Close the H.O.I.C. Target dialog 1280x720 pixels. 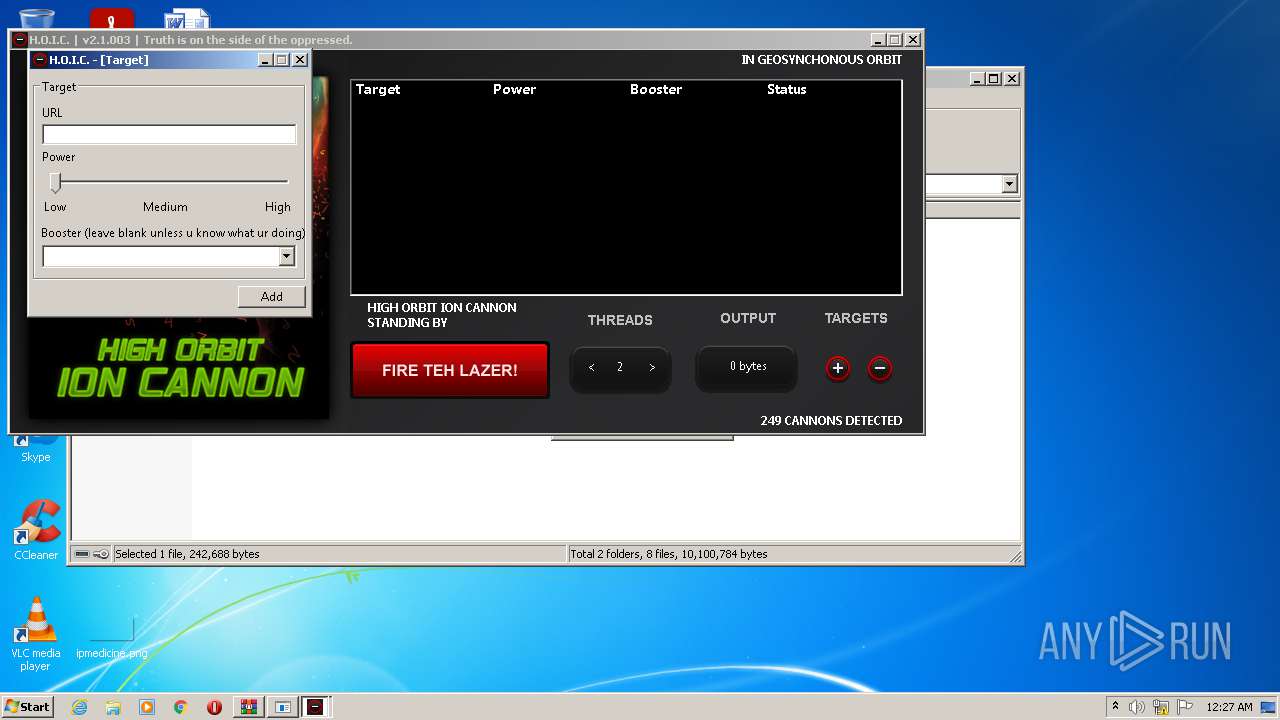299,60
